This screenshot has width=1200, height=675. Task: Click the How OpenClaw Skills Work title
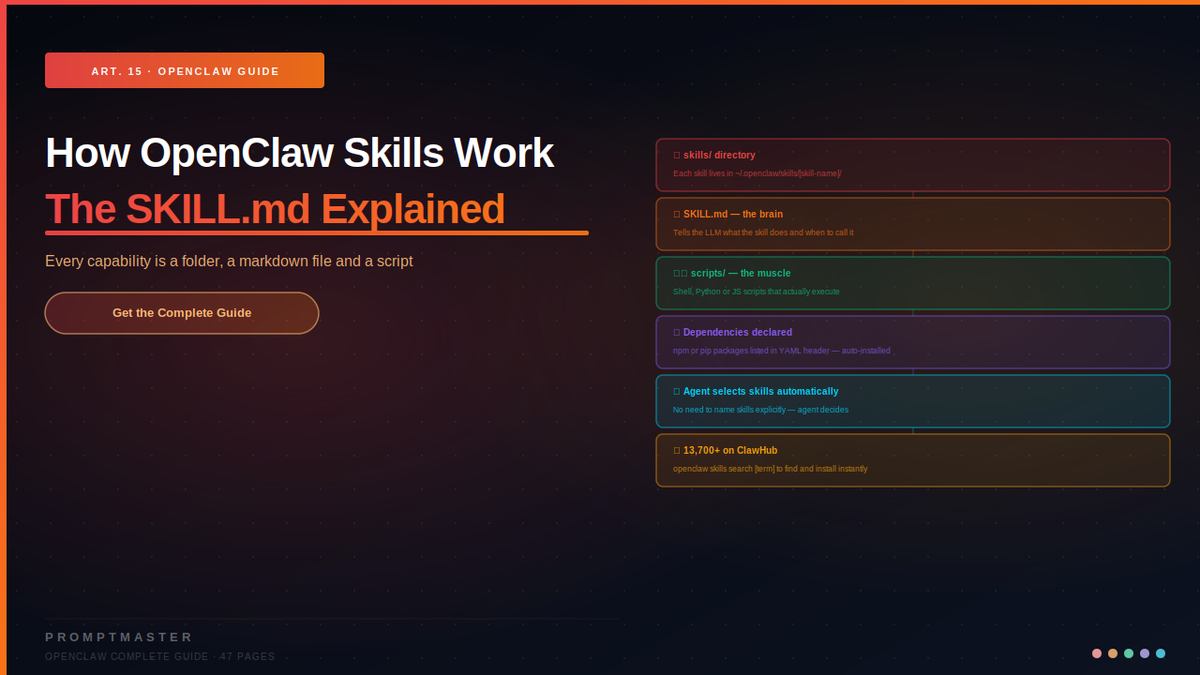pyautogui.click(x=299, y=153)
